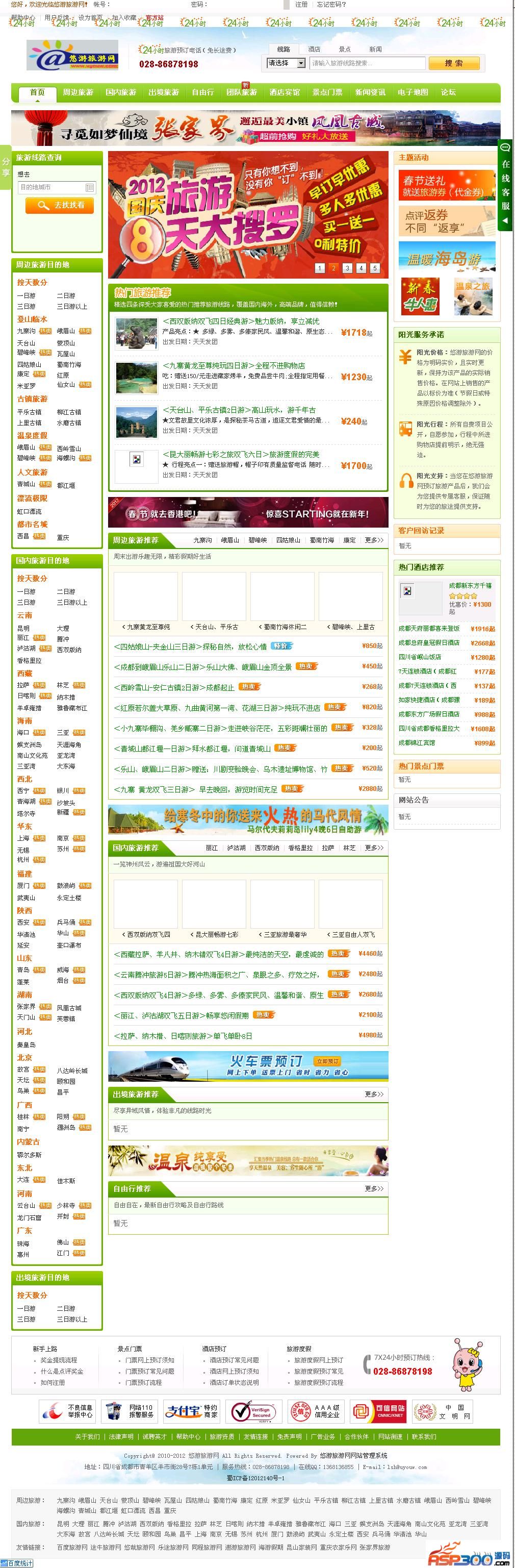Click the 立即预订 button on train banner

pos(328,1061)
